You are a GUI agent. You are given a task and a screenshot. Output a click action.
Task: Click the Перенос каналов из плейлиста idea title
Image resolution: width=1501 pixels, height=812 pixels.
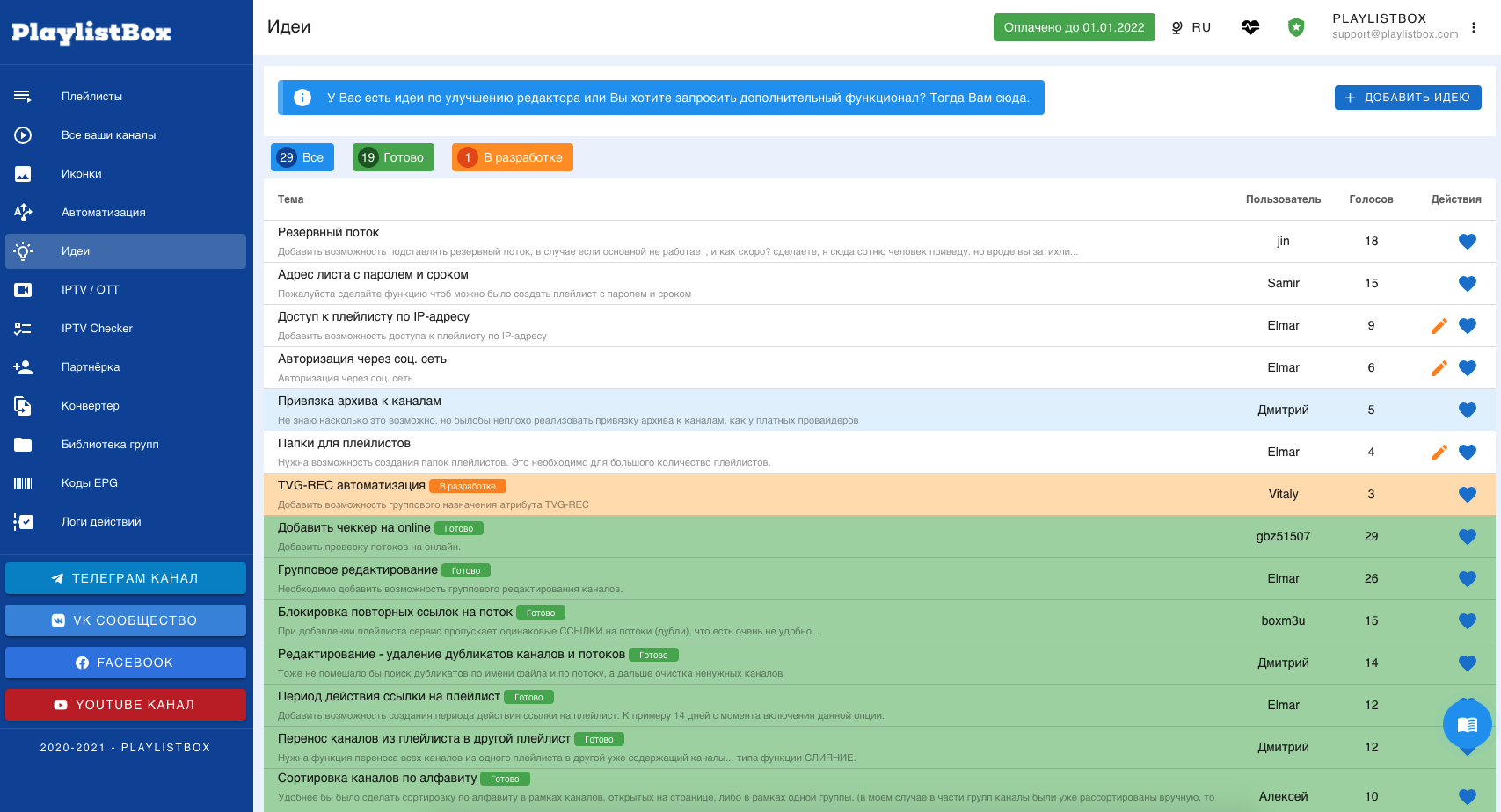(424, 738)
